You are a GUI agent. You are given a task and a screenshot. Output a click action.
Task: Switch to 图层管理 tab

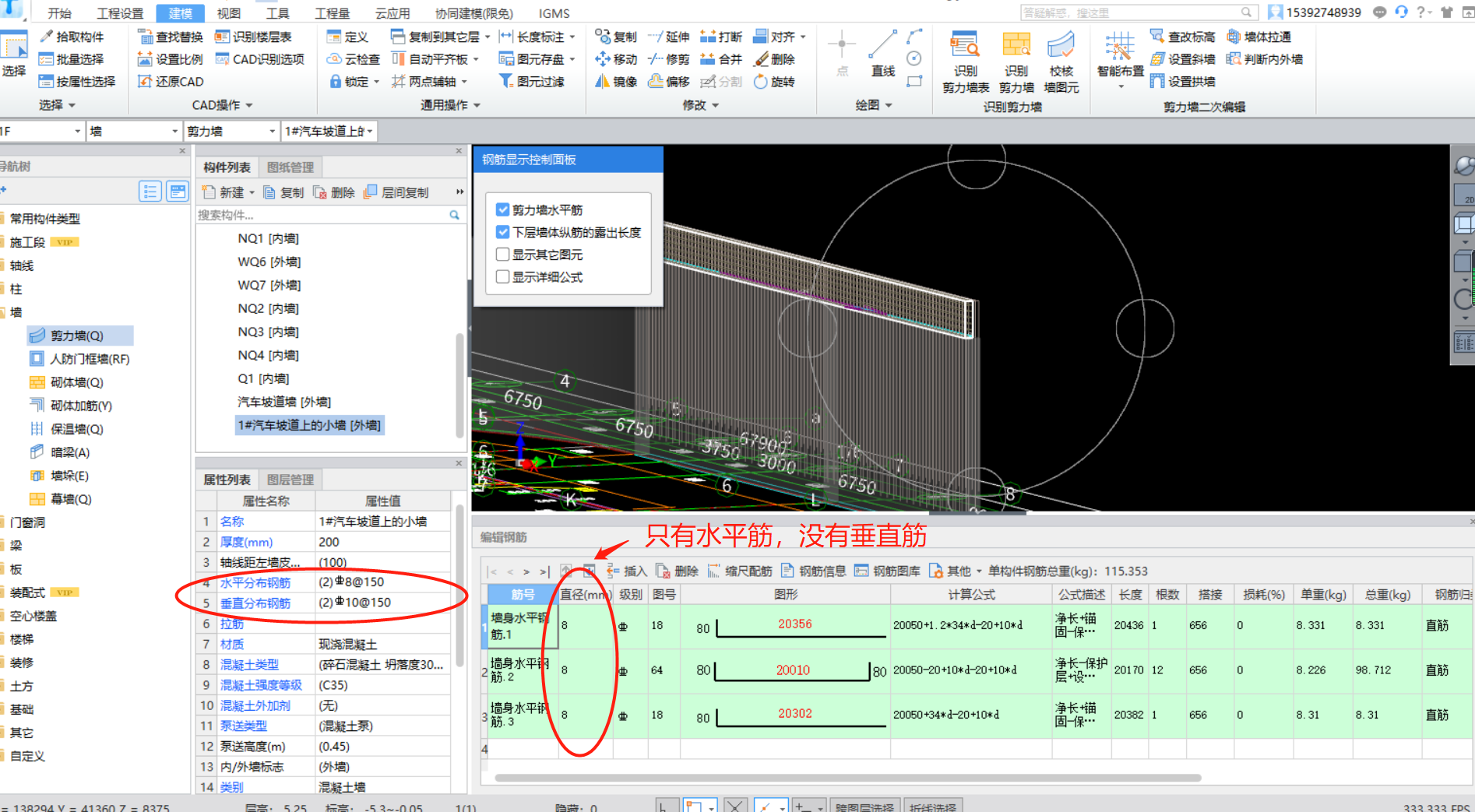click(290, 480)
